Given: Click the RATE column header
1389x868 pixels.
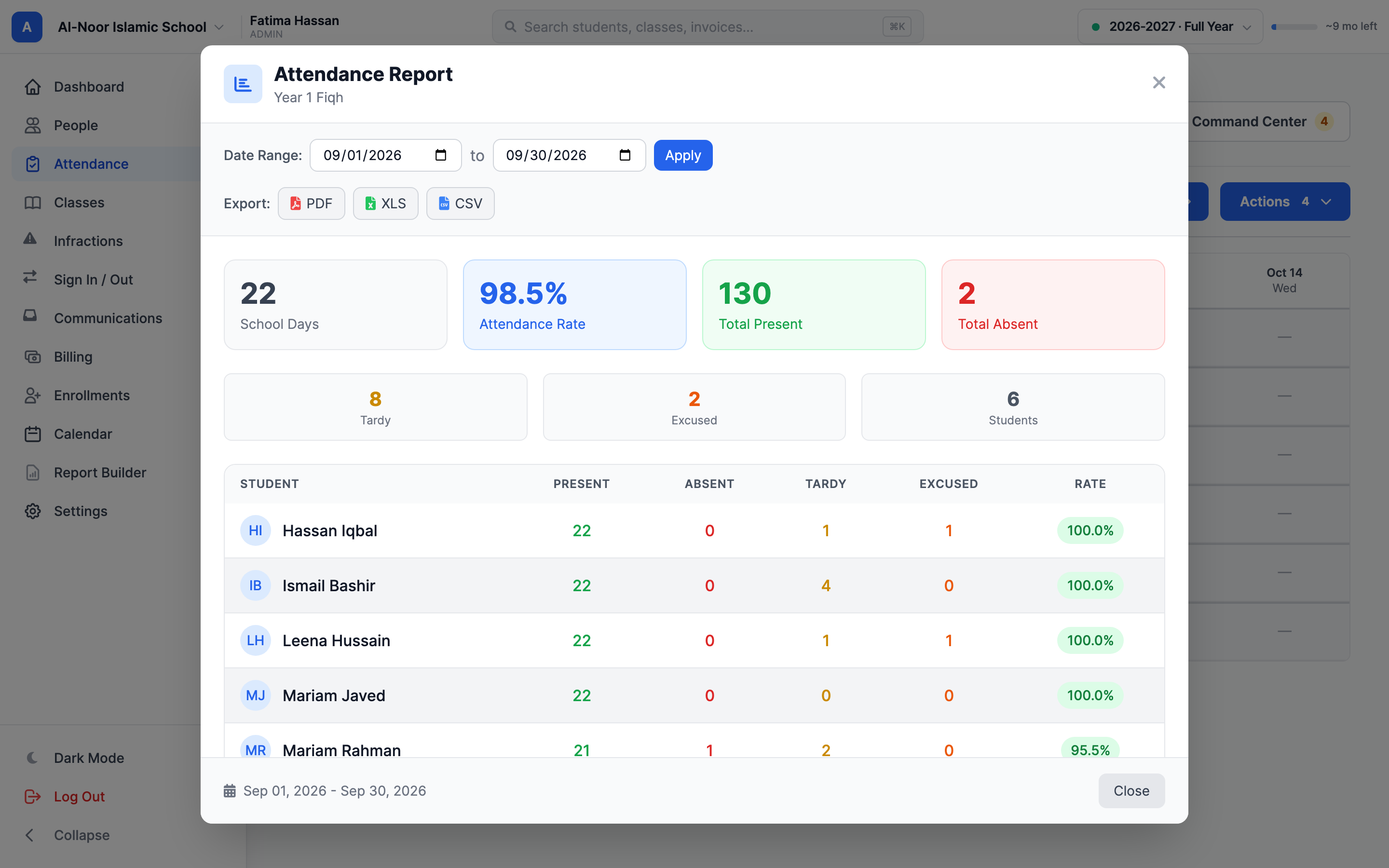Looking at the screenshot, I should pos(1090,484).
